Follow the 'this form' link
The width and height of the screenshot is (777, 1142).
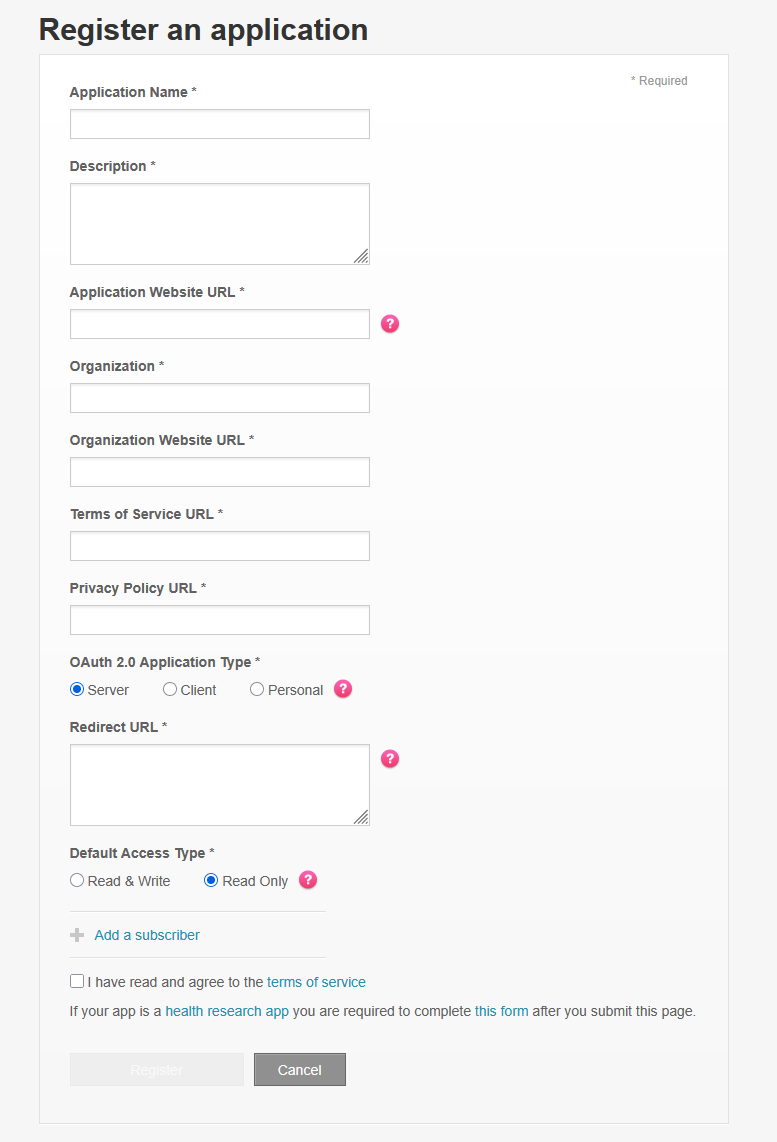501,1011
